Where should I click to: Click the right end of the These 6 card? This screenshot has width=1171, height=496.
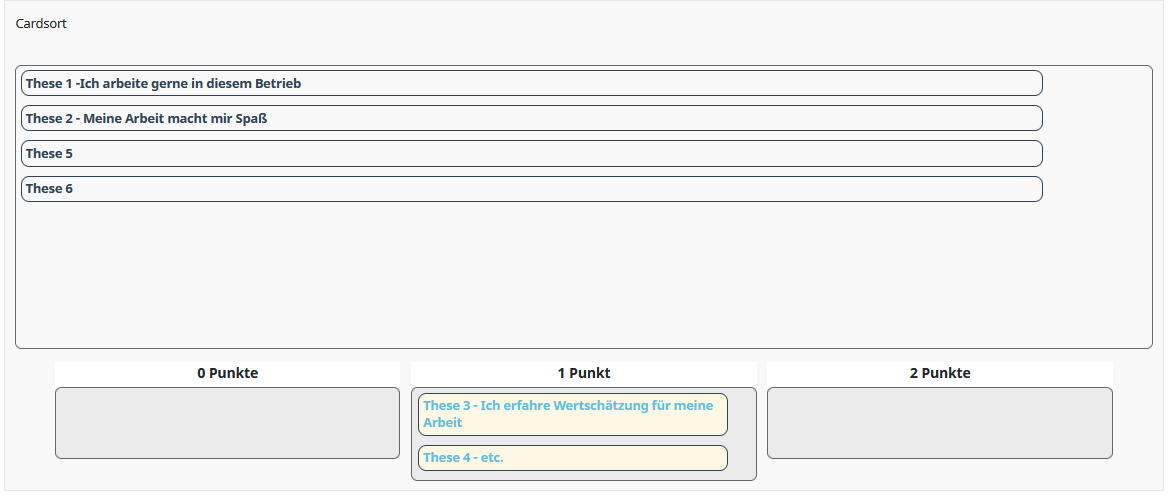pos(1031,188)
